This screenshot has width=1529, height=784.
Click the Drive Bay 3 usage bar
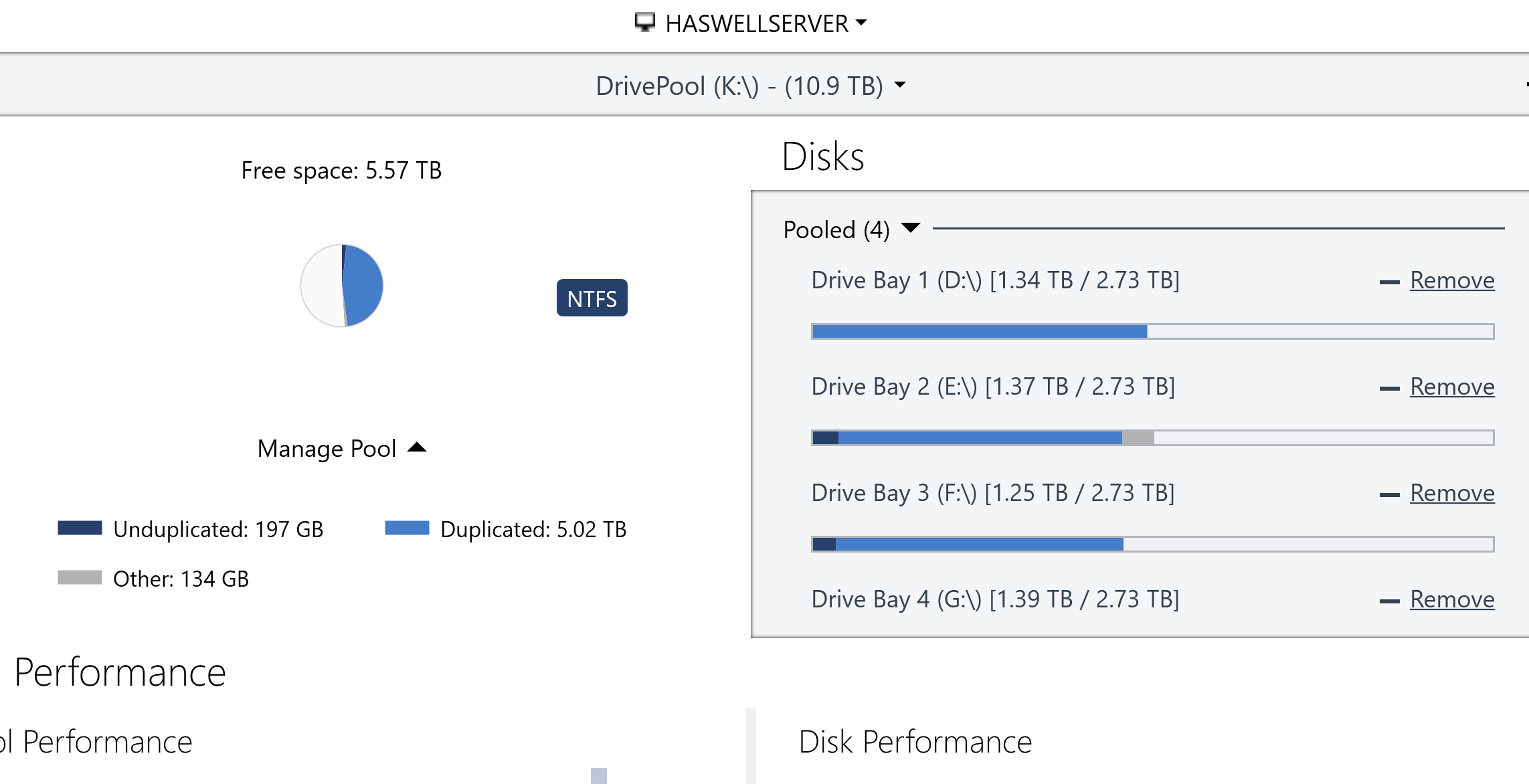coord(1153,545)
